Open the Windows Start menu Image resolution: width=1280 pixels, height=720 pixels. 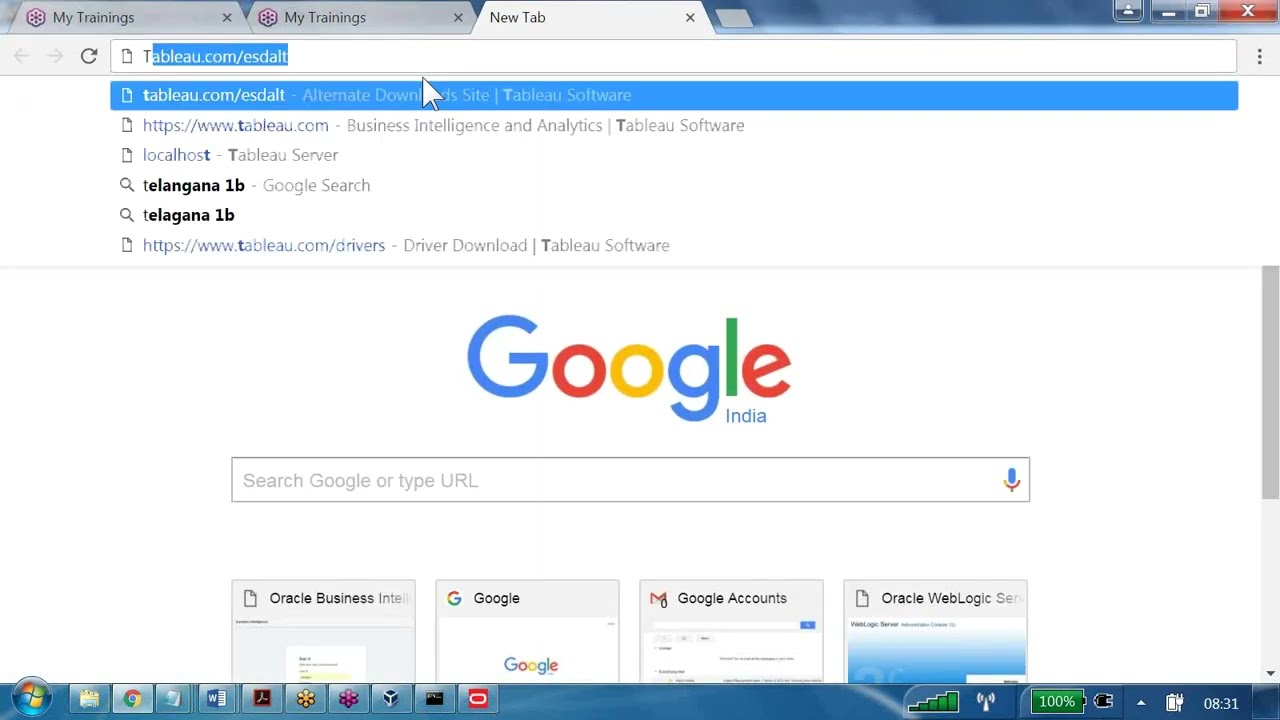pos(31,698)
